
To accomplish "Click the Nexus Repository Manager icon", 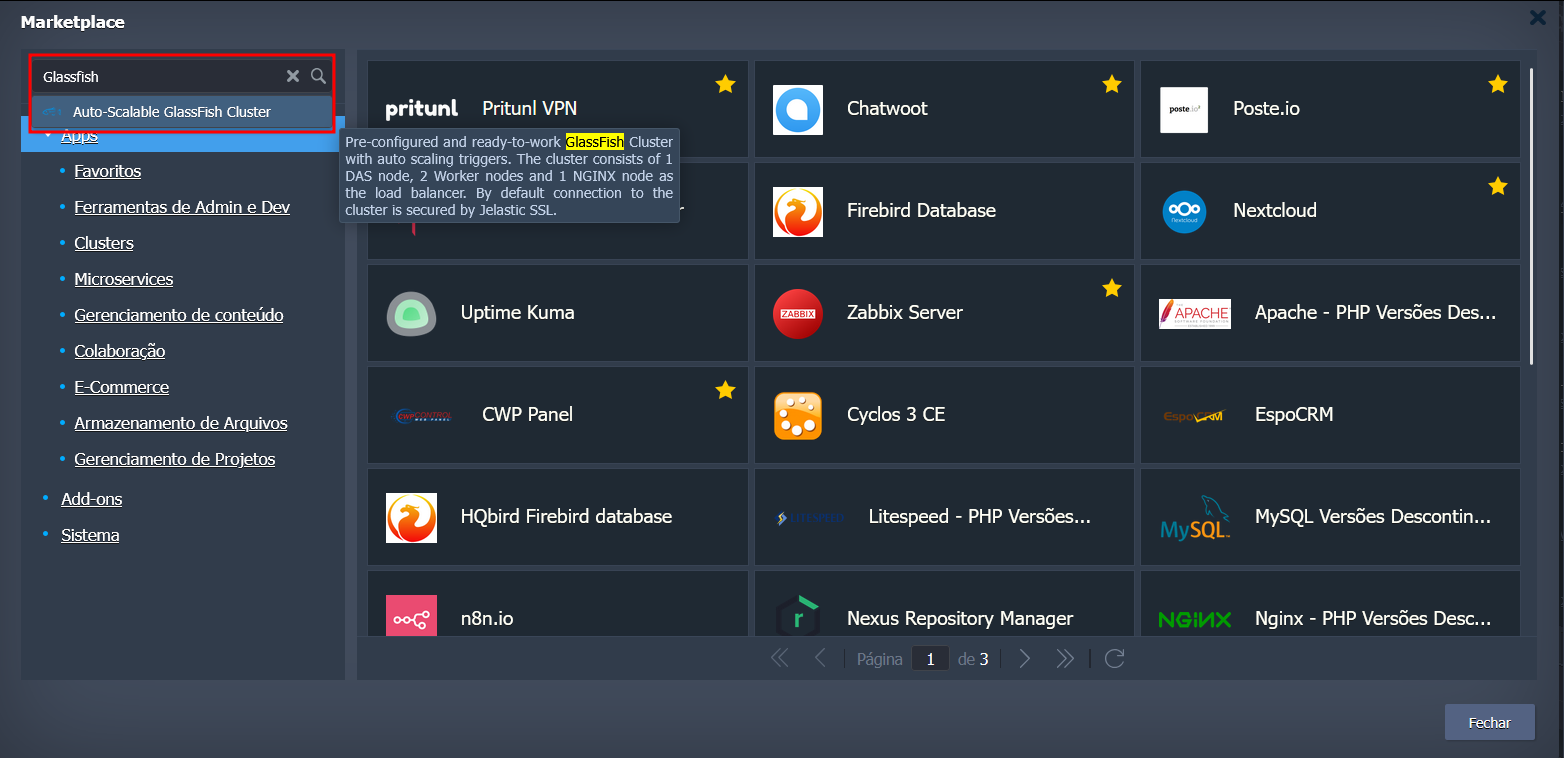I will [798, 616].
